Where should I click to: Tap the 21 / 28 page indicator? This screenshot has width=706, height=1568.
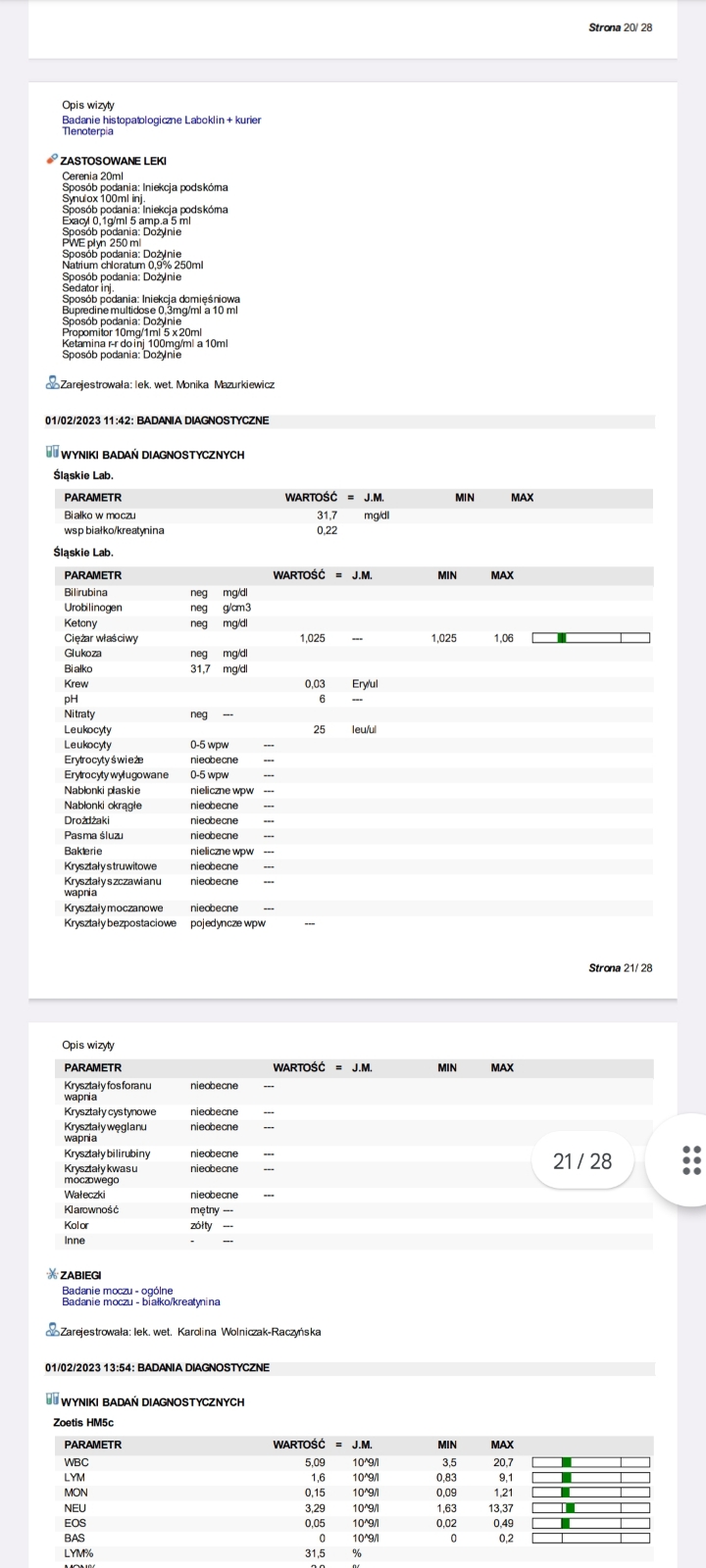pyautogui.click(x=582, y=1161)
